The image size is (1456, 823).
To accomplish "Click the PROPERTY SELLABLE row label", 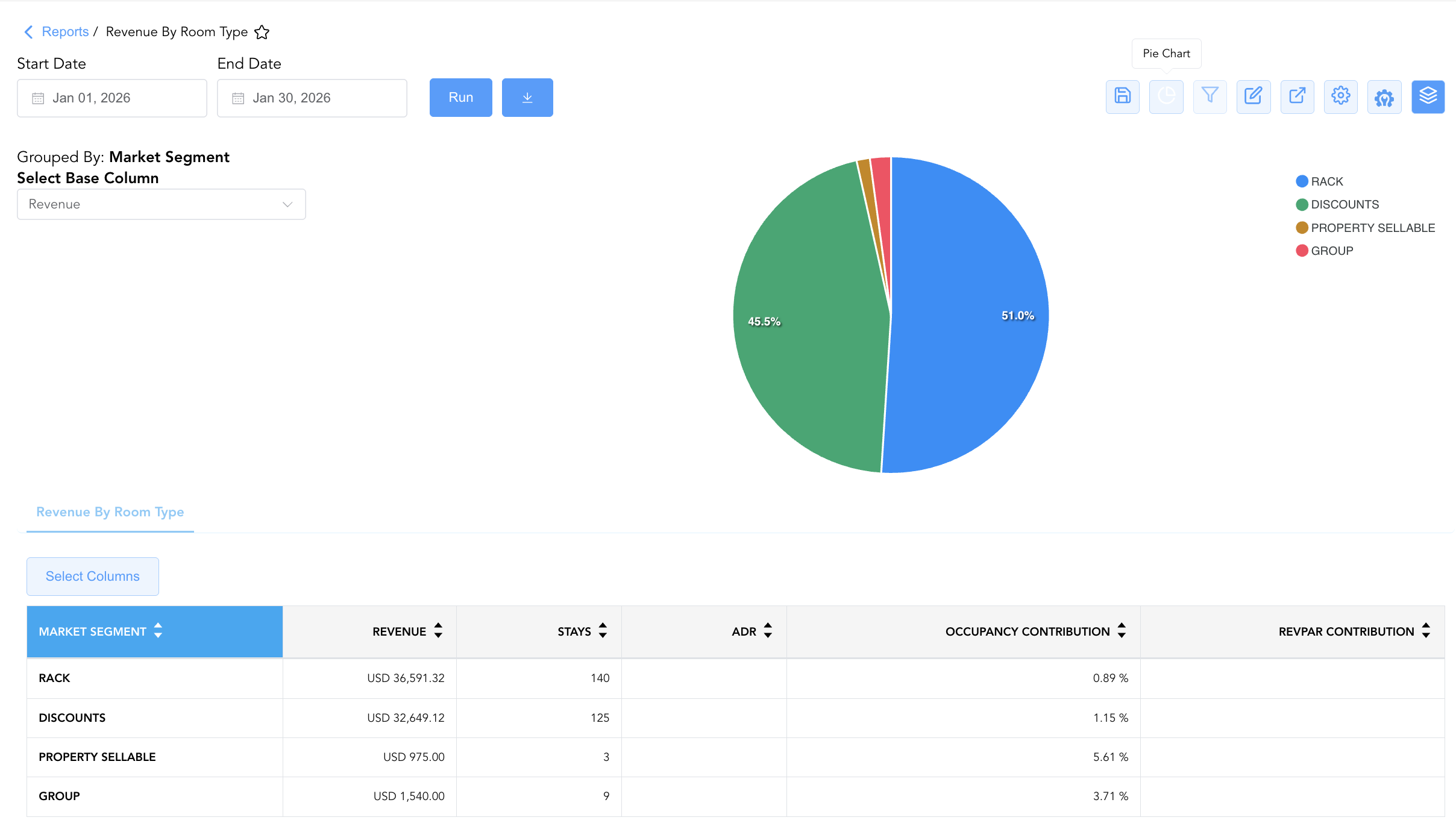I will click(x=97, y=757).
